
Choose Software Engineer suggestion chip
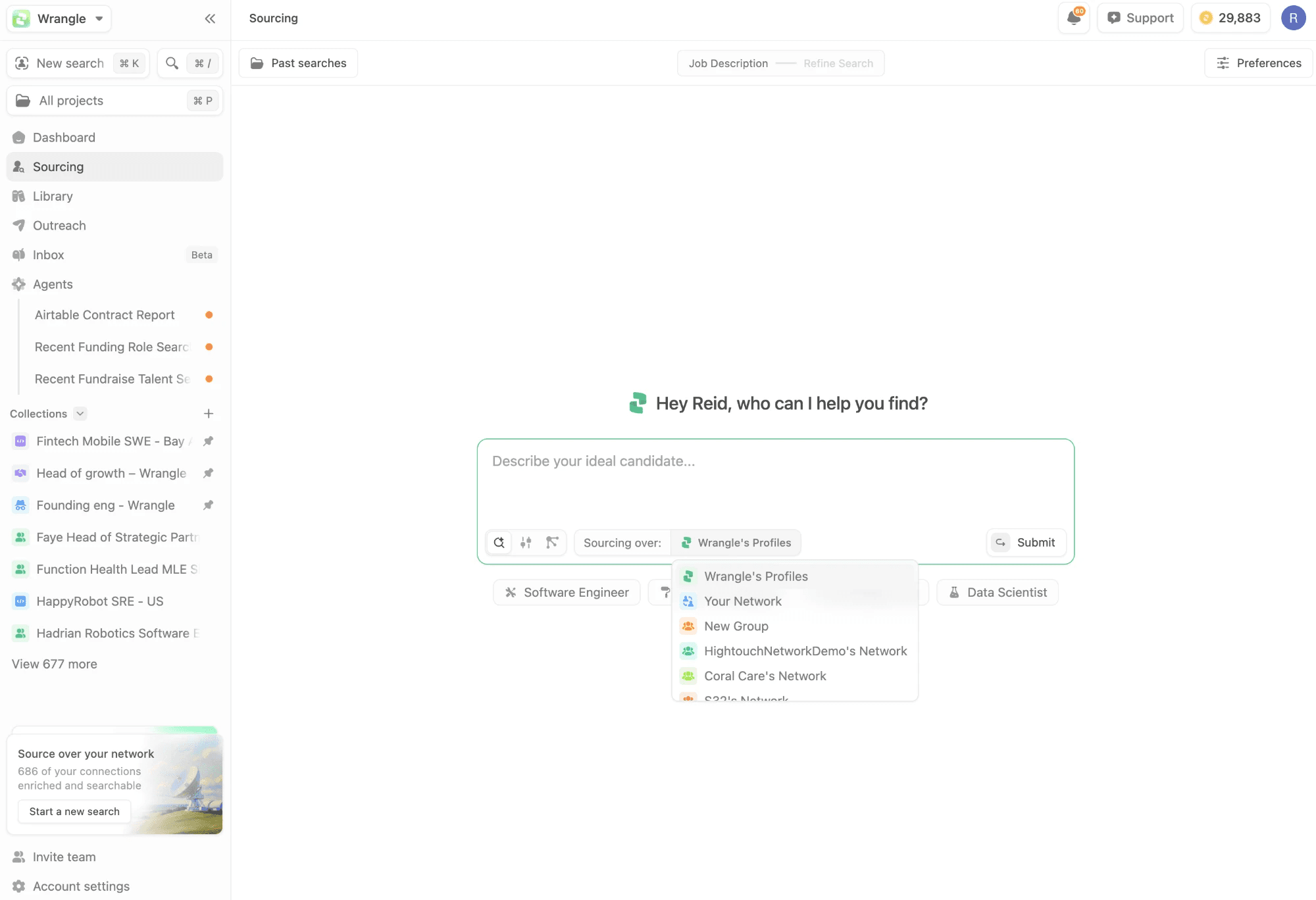pyautogui.click(x=567, y=593)
